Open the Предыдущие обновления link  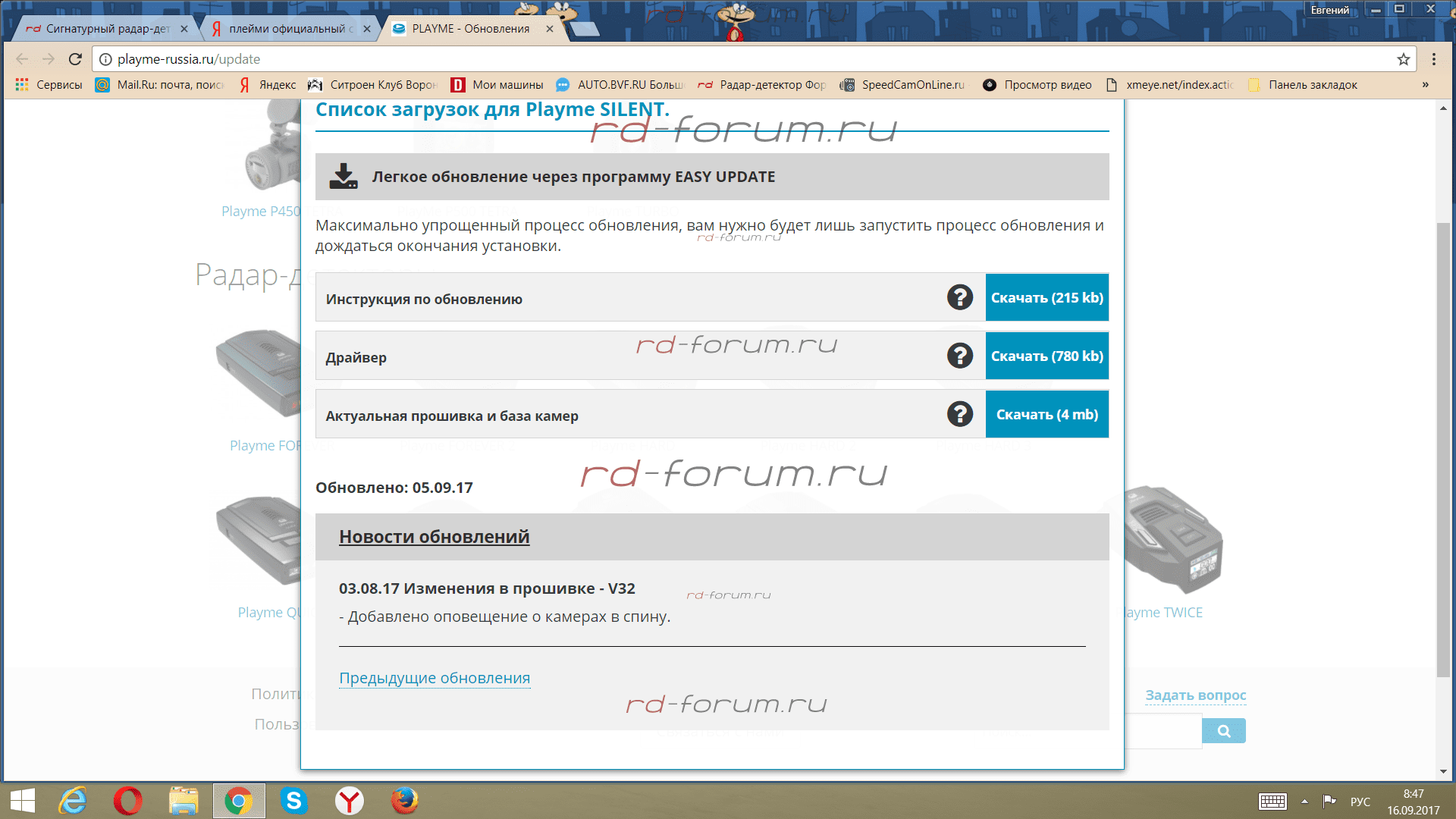pyautogui.click(x=434, y=678)
